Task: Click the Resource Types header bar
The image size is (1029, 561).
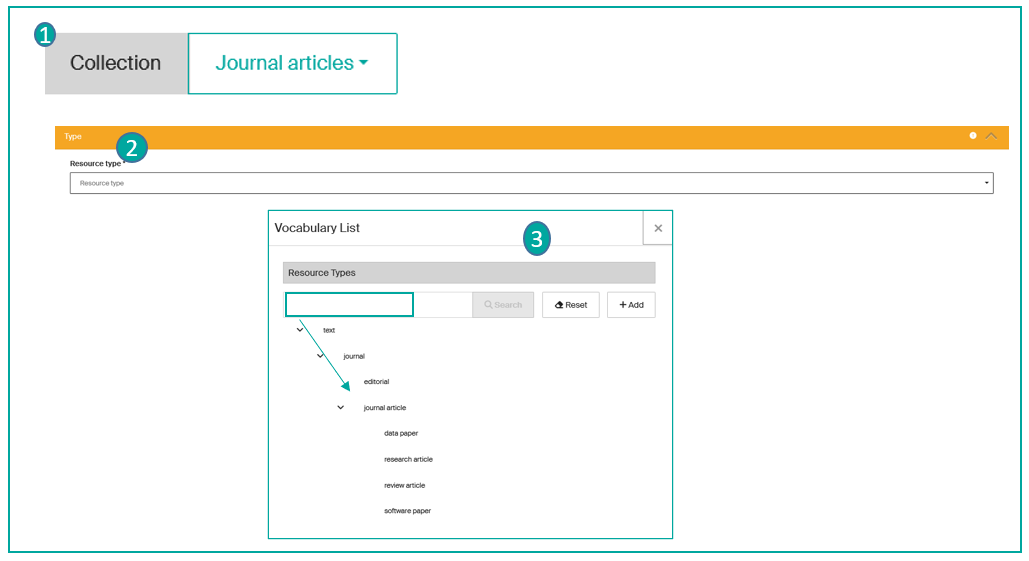Action: pyautogui.click(x=469, y=273)
